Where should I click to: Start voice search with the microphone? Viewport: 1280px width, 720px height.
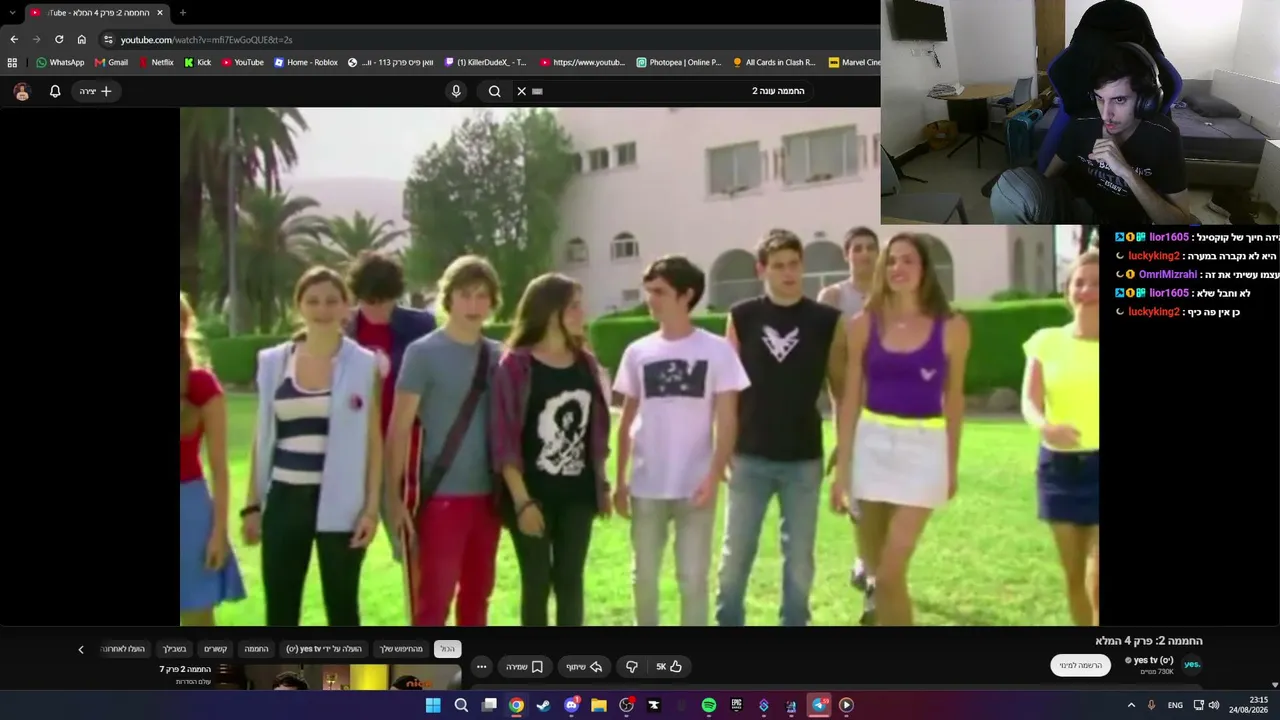(x=456, y=91)
